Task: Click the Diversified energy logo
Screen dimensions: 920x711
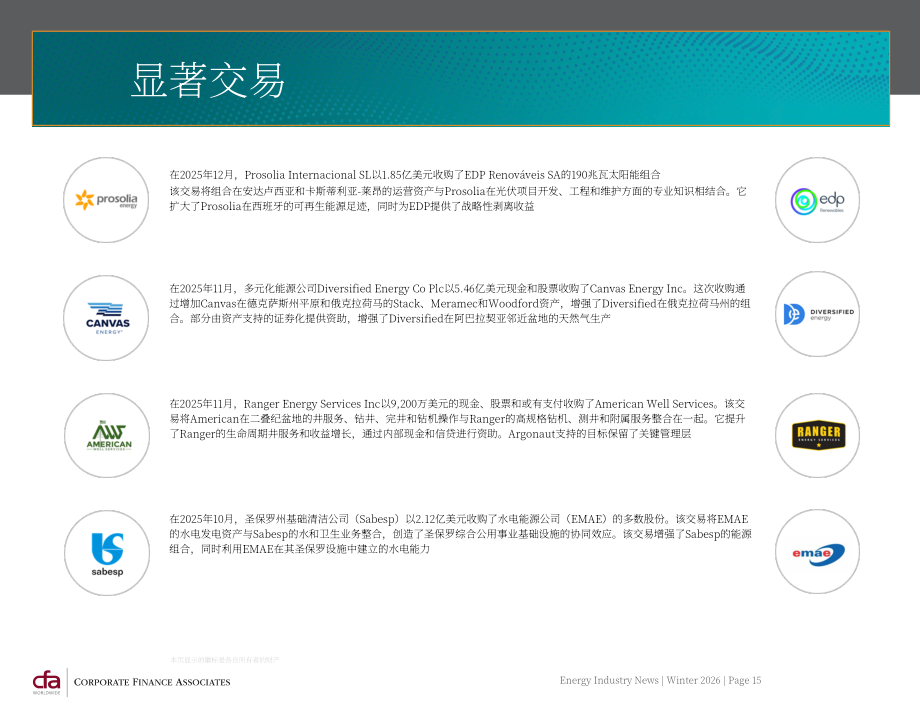Action: (x=817, y=314)
